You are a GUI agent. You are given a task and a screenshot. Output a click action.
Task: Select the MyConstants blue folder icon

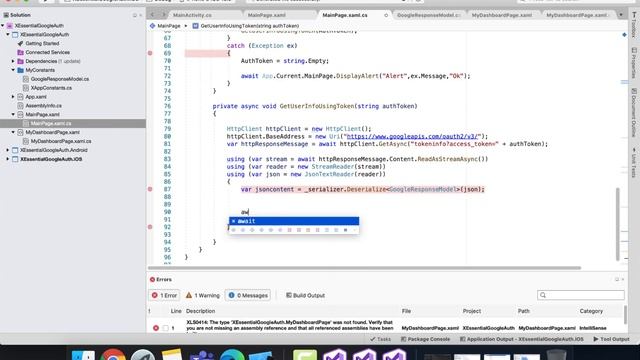tap(20, 70)
